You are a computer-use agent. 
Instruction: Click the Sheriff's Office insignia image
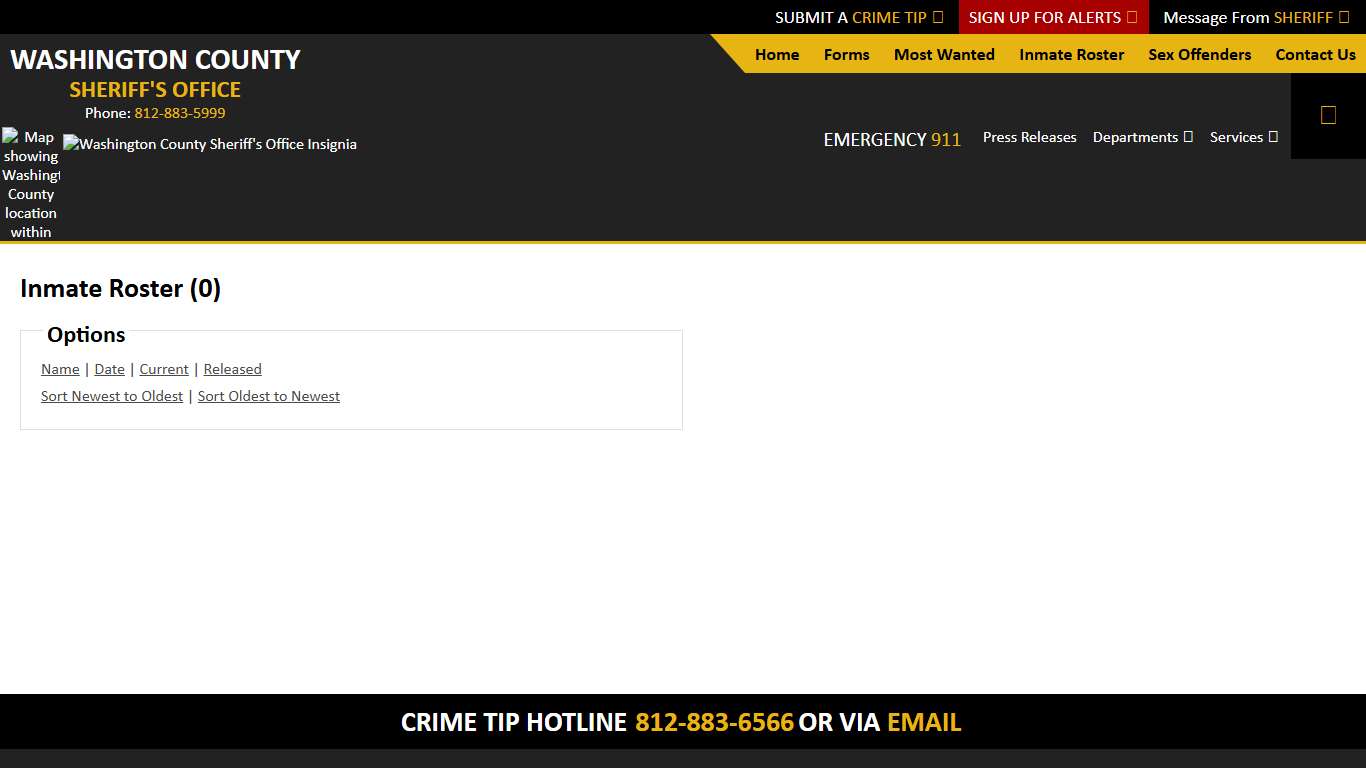209,144
